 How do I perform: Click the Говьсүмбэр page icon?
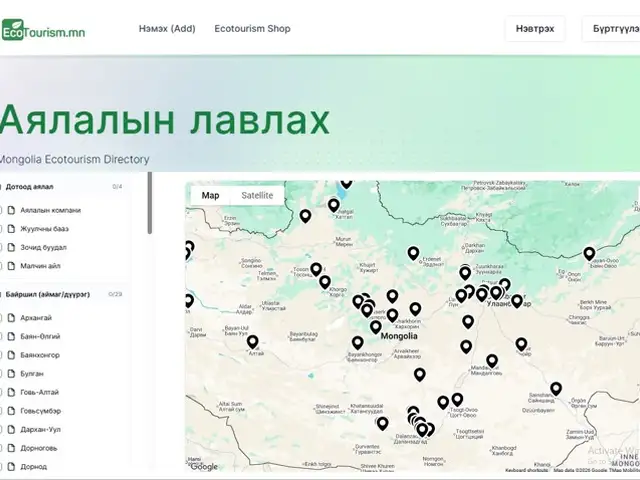pos(11,411)
